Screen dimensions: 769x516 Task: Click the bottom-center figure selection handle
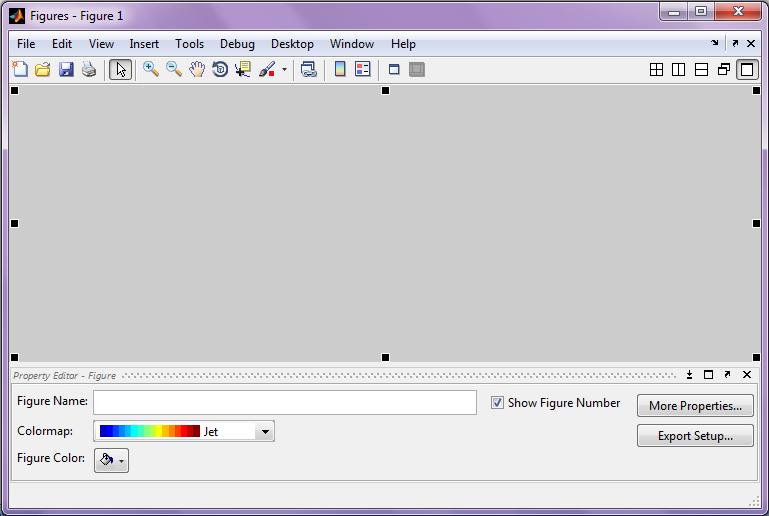(x=385, y=358)
